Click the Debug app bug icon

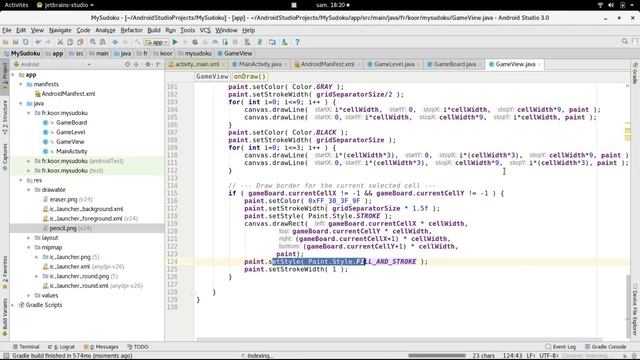coord(195,42)
